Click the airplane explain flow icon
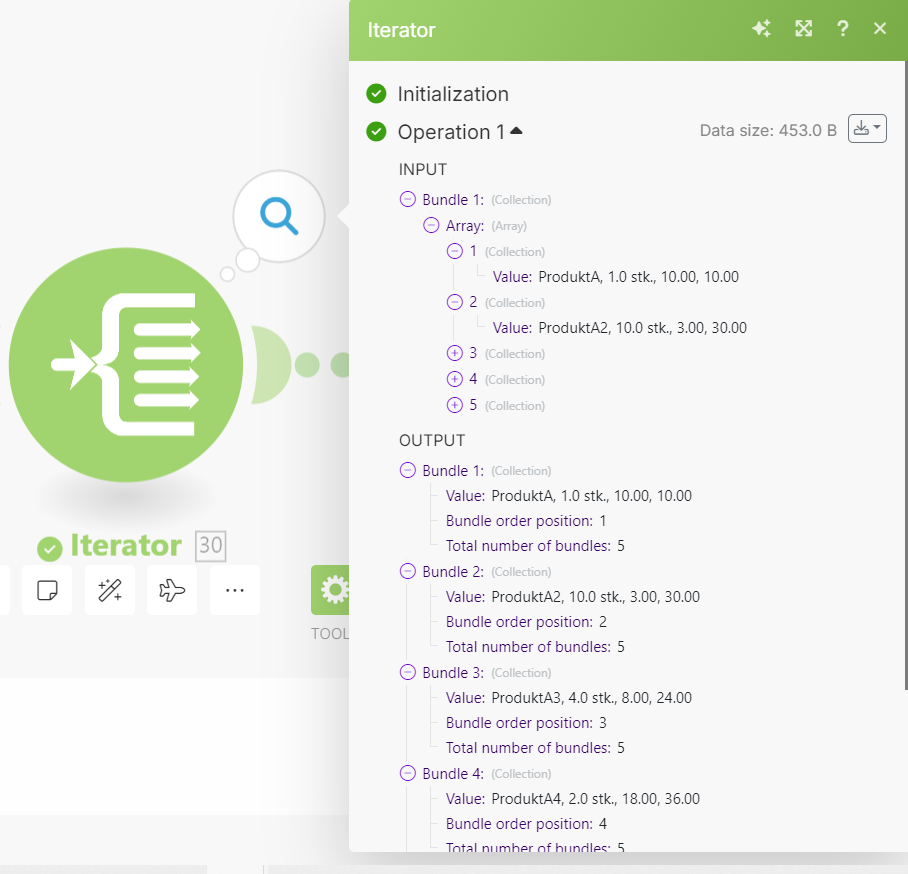 (x=172, y=590)
